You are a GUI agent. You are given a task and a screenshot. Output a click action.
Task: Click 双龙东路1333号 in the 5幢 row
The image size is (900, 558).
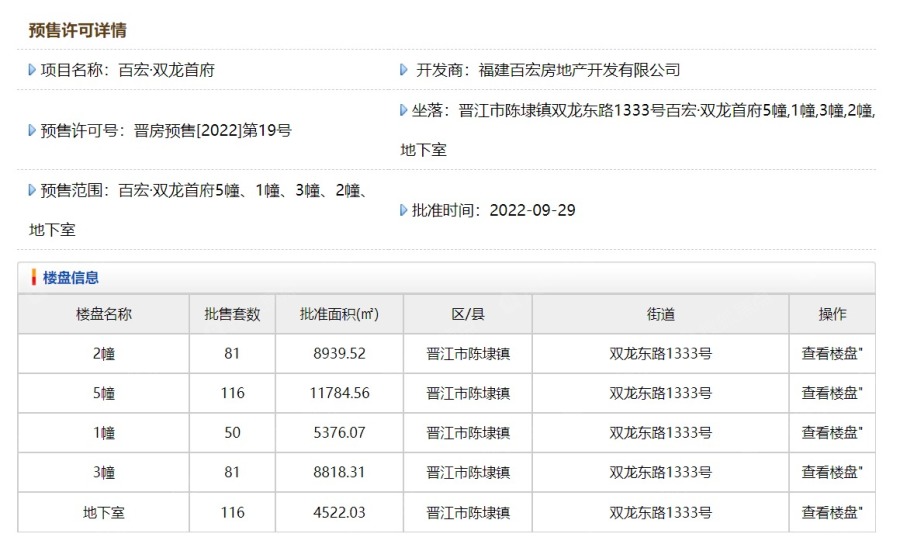tap(661, 393)
